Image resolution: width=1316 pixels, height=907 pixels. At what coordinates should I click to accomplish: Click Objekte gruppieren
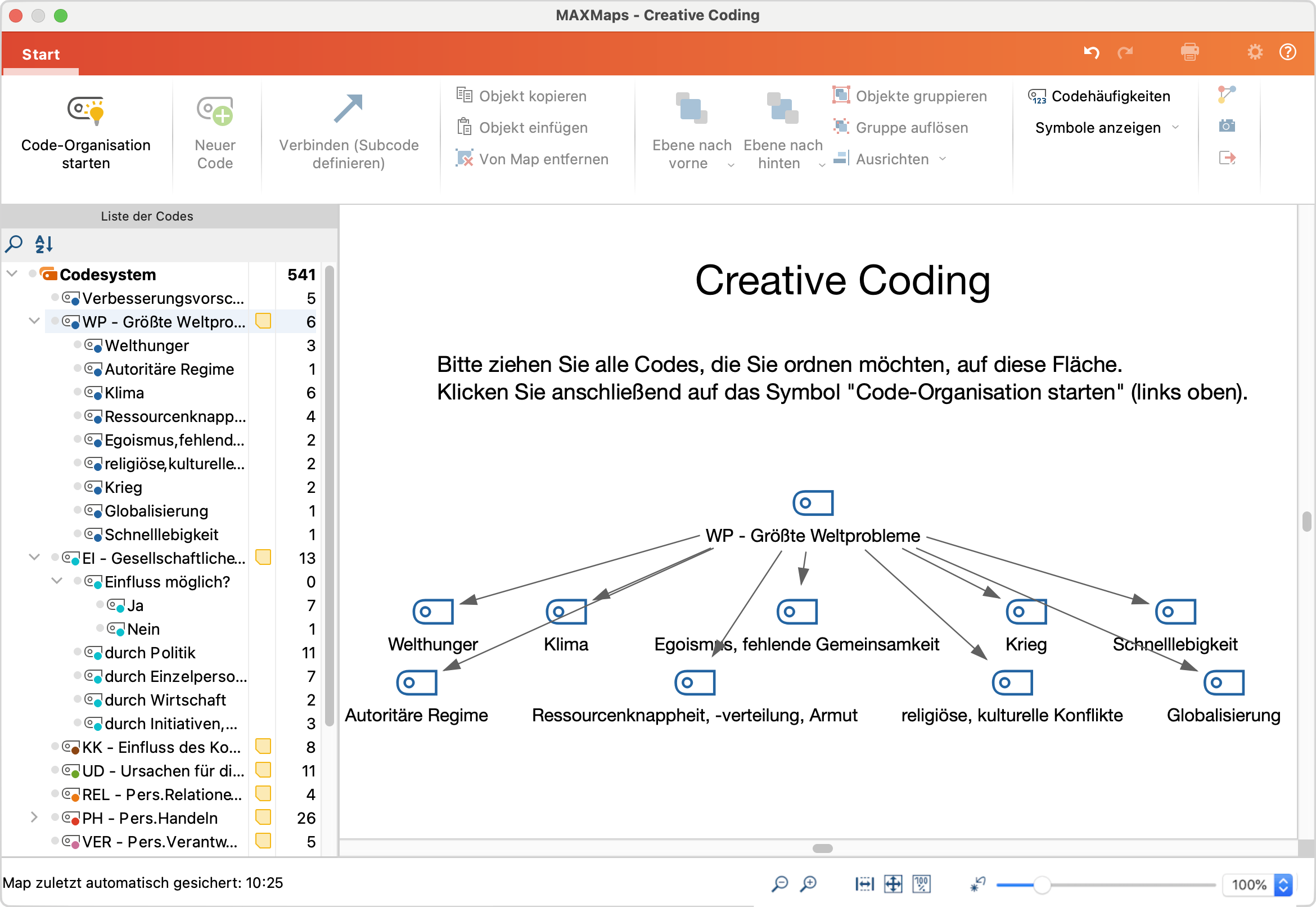point(909,96)
